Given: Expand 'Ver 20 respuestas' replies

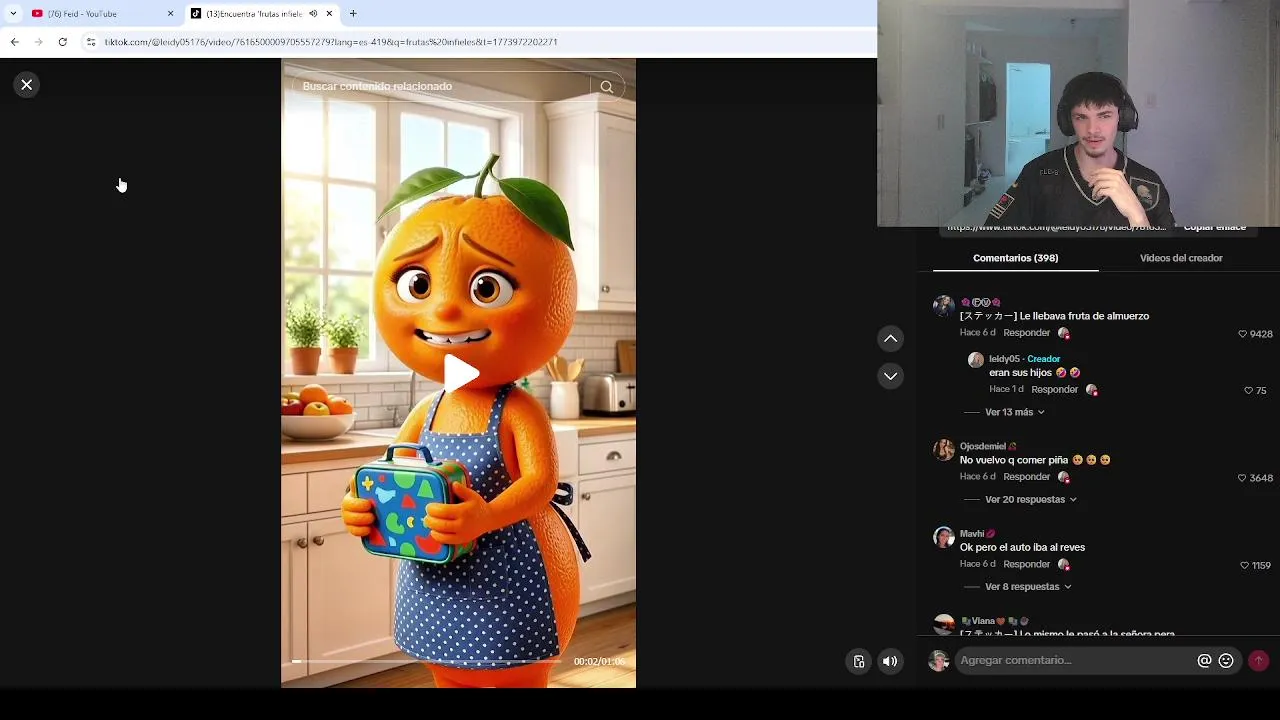Looking at the screenshot, I should (x=1031, y=499).
